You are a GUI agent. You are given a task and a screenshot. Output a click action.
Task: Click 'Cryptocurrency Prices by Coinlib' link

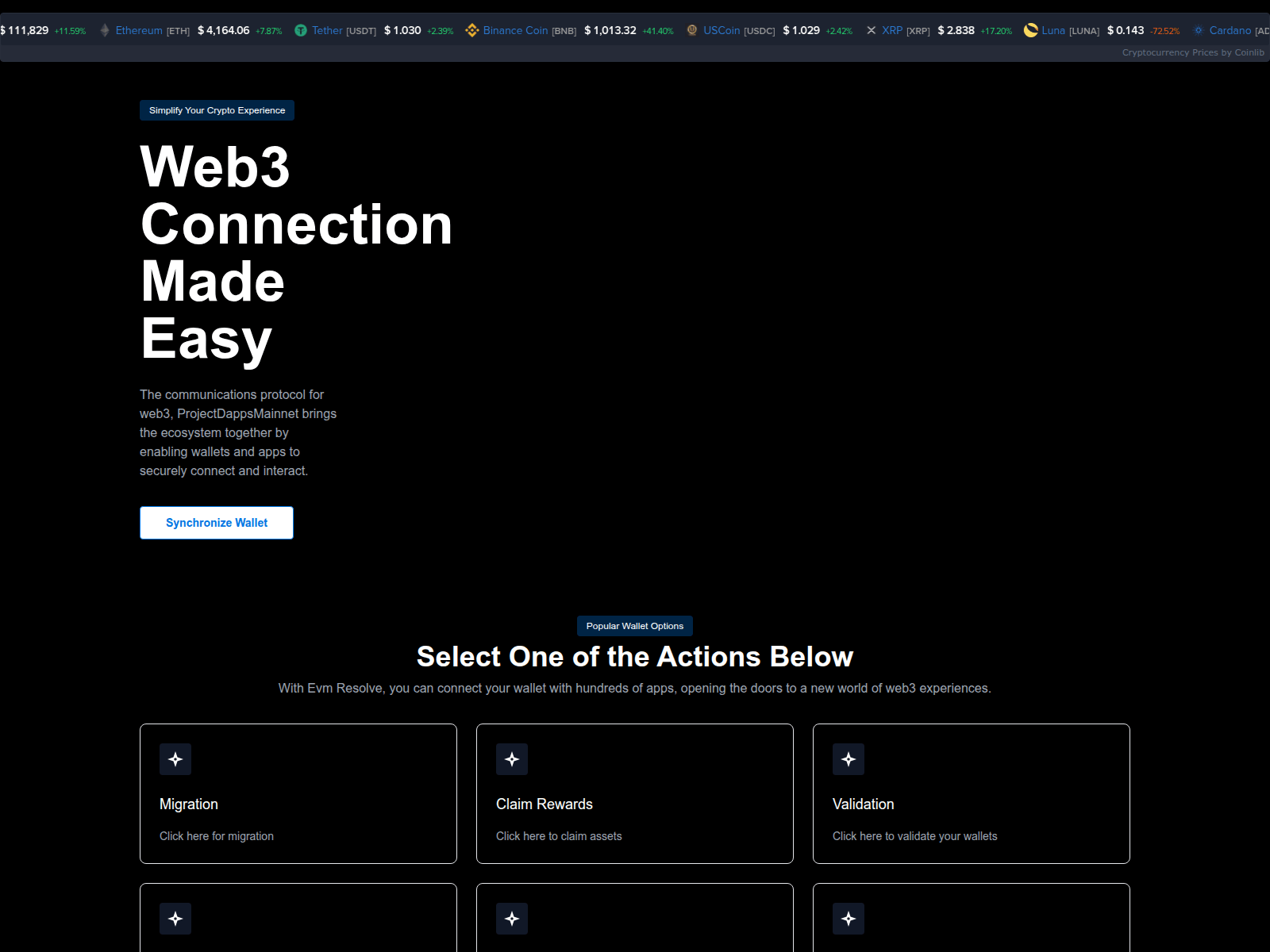1191,52
